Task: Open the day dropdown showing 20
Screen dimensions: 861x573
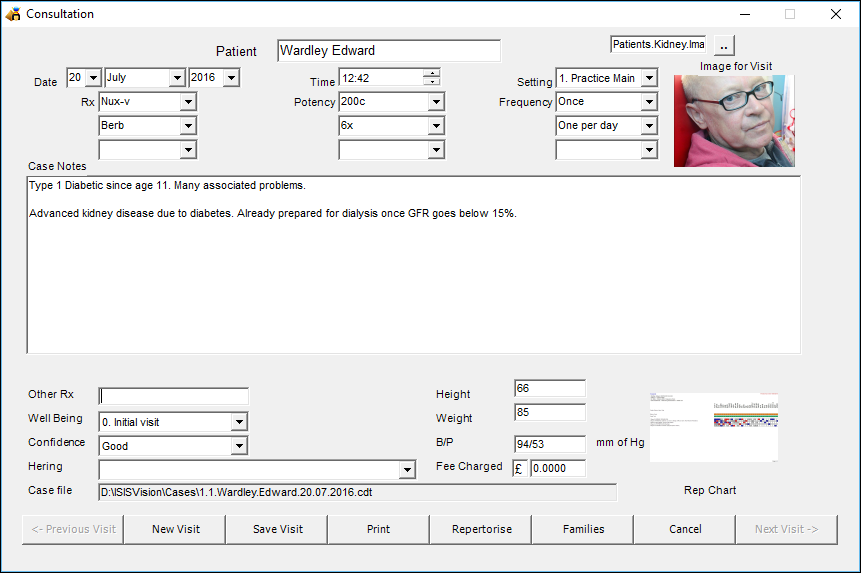Action: [x=93, y=77]
